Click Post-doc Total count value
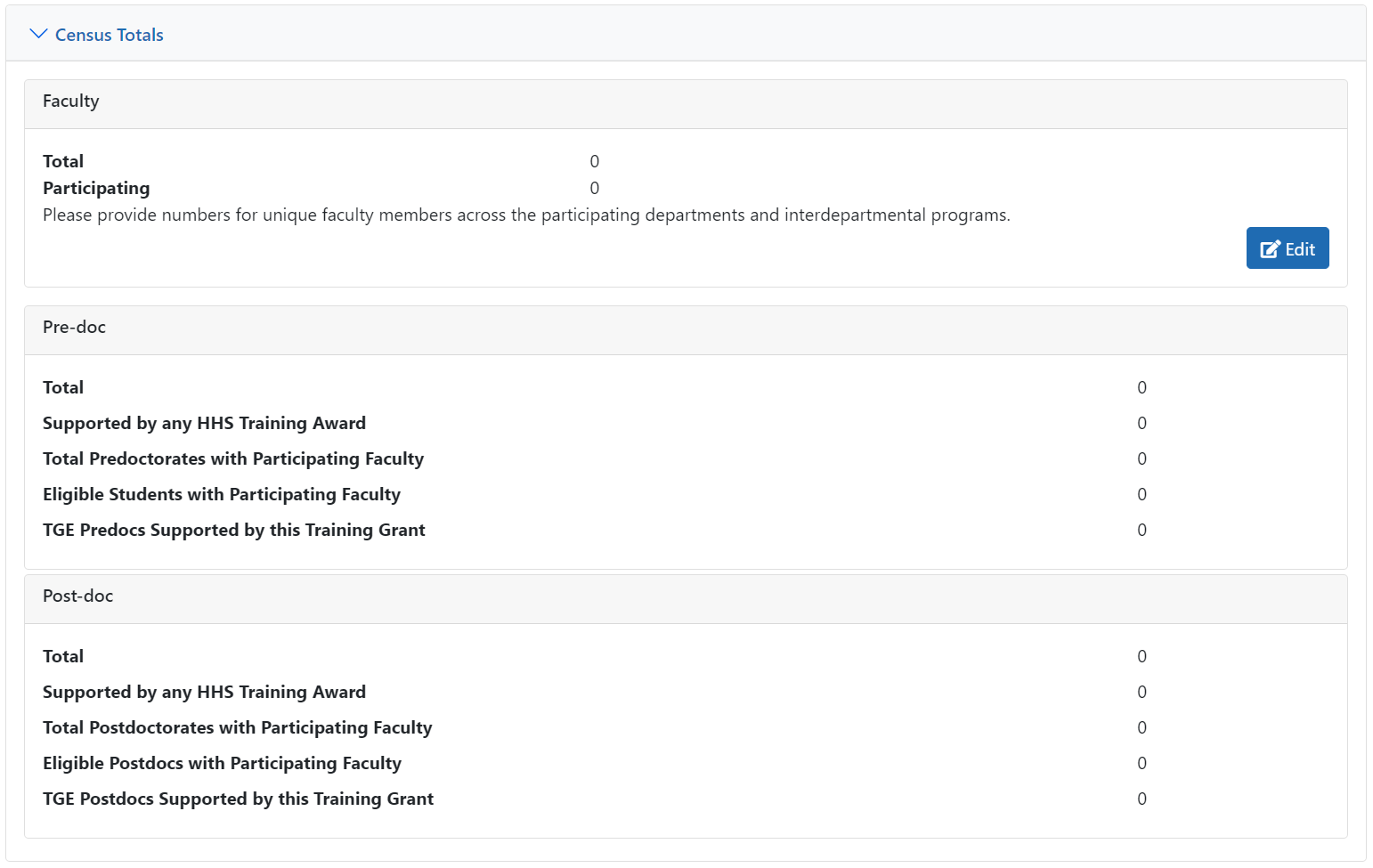The image size is (1373, 868). click(1141, 656)
